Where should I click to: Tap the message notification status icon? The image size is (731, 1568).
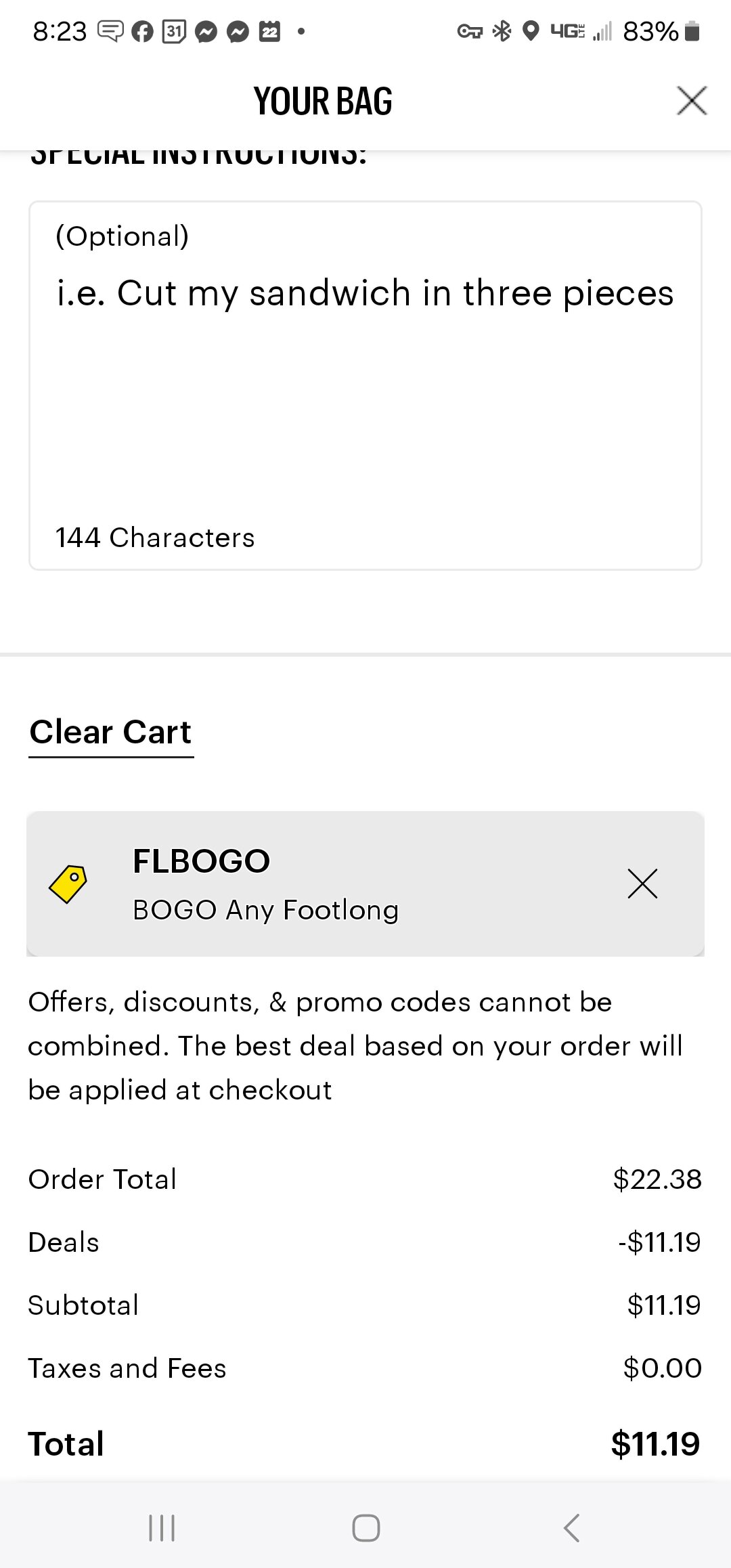point(111,30)
